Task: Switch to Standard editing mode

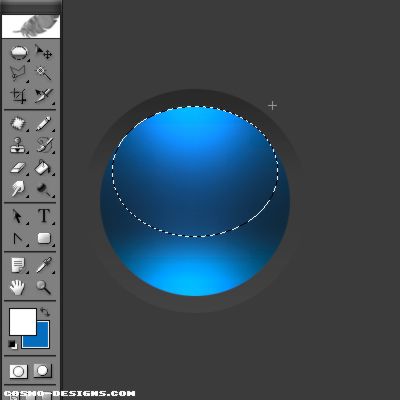Action: click(x=18, y=371)
